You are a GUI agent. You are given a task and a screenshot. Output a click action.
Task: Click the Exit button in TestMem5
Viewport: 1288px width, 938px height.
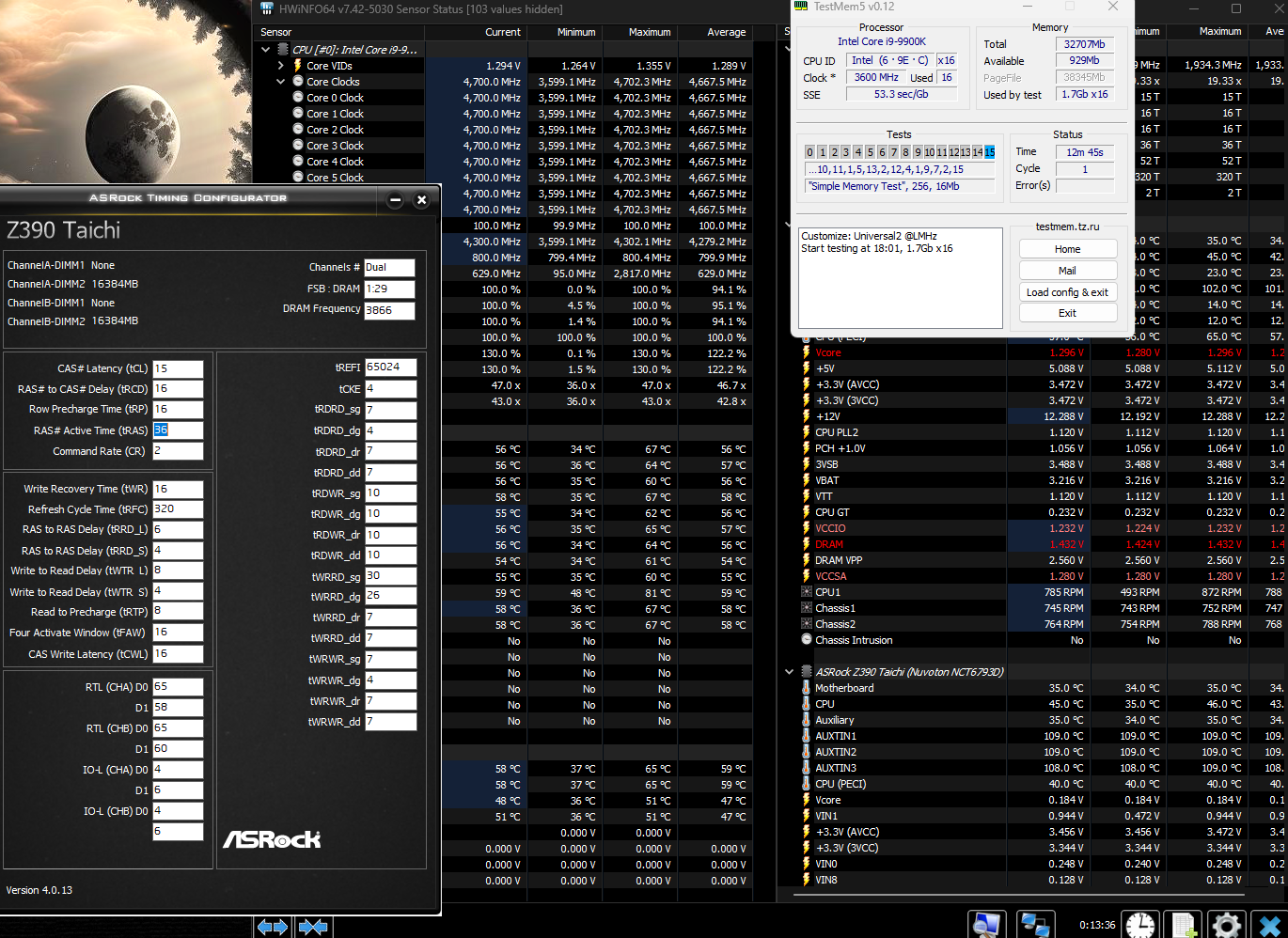(x=1068, y=313)
